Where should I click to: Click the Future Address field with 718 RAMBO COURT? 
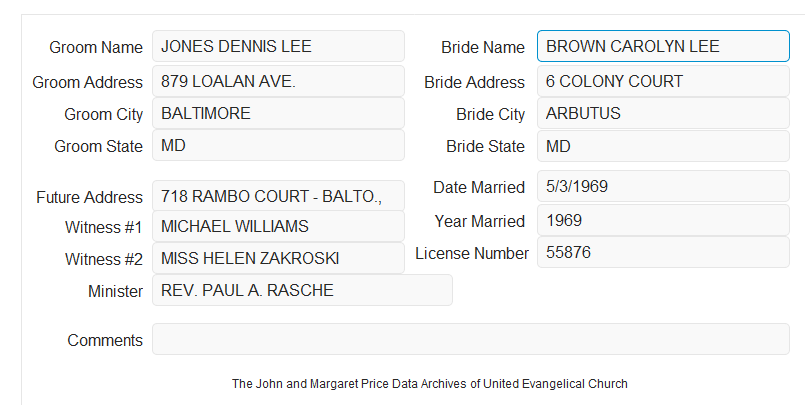click(x=278, y=196)
